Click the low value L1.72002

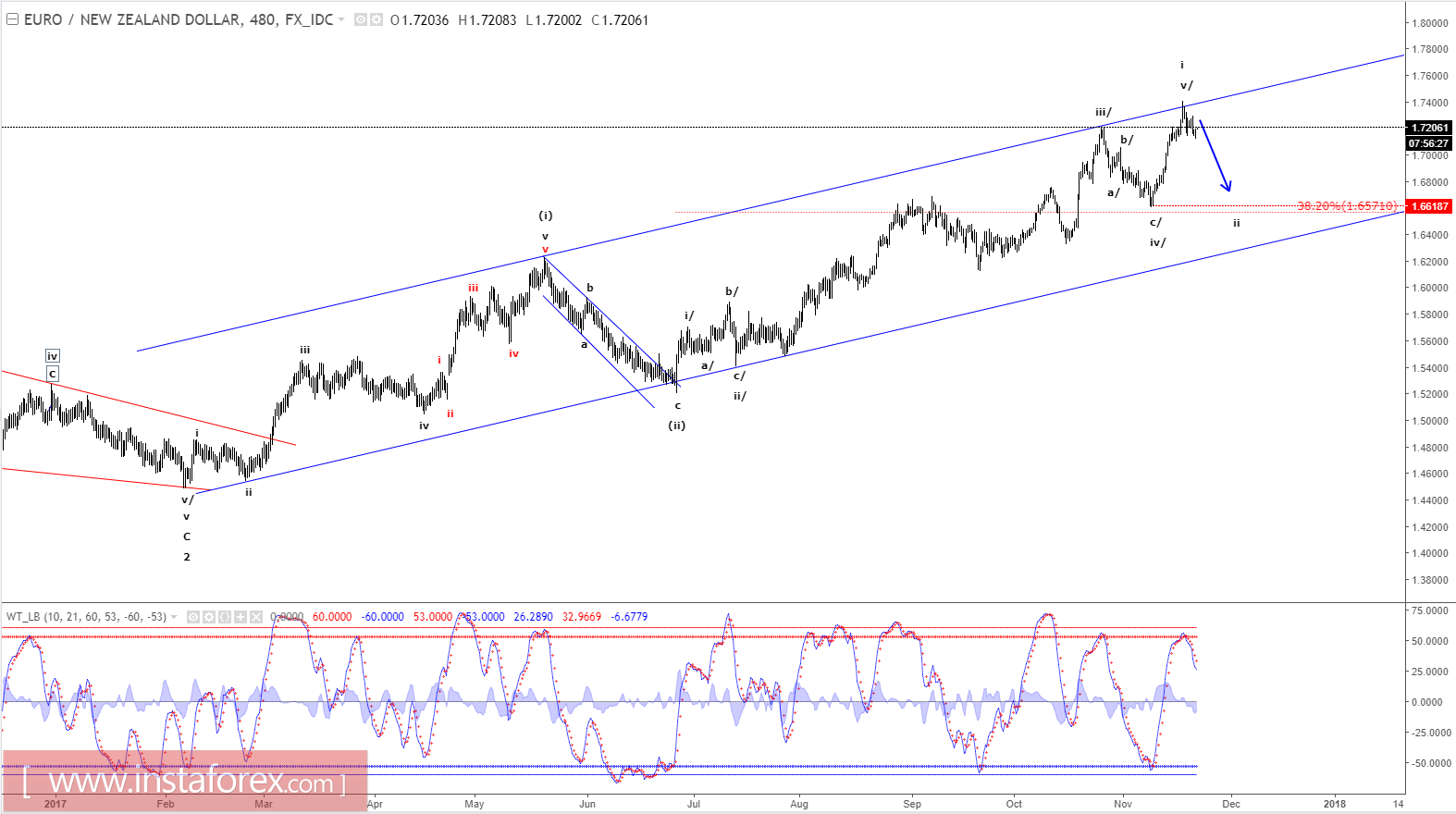pos(553,19)
